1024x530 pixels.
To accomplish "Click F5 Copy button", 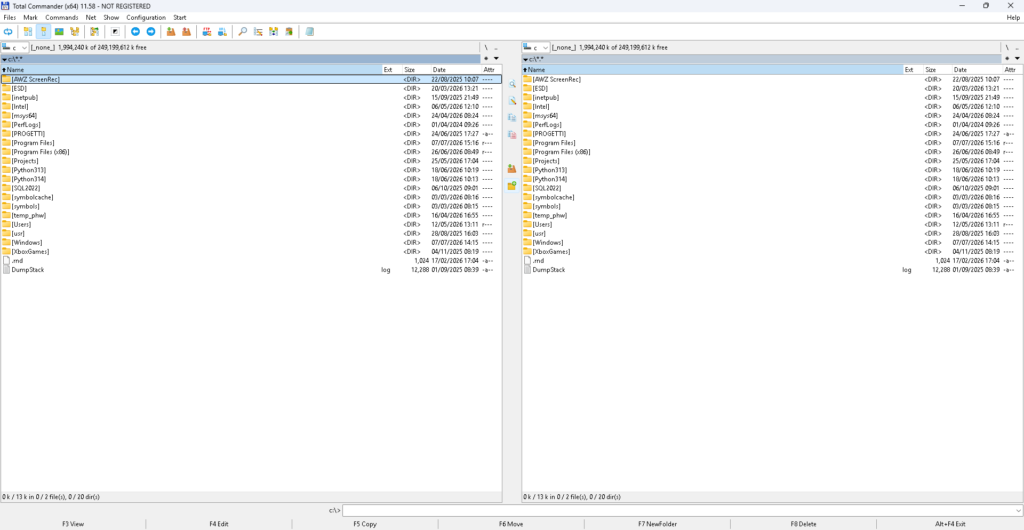I will pyautogui.click(x=365, y=523).
